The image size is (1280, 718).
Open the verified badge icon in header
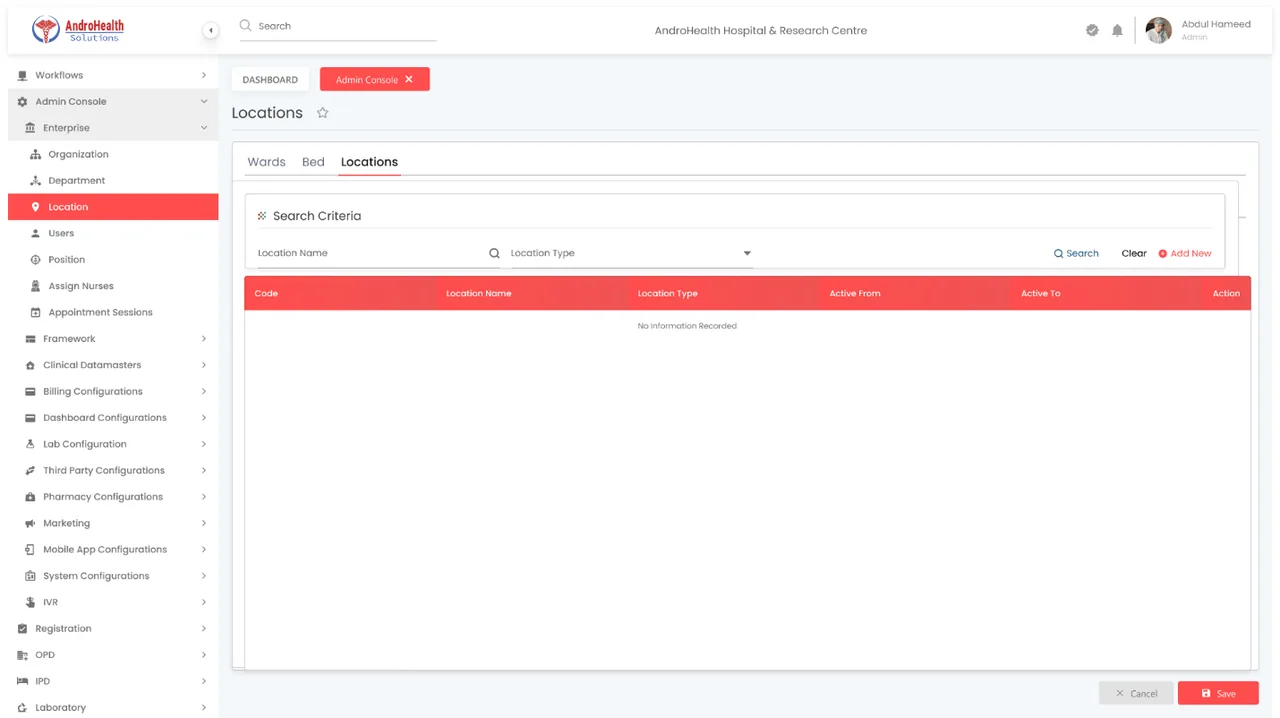click(x=1092, y=30)
